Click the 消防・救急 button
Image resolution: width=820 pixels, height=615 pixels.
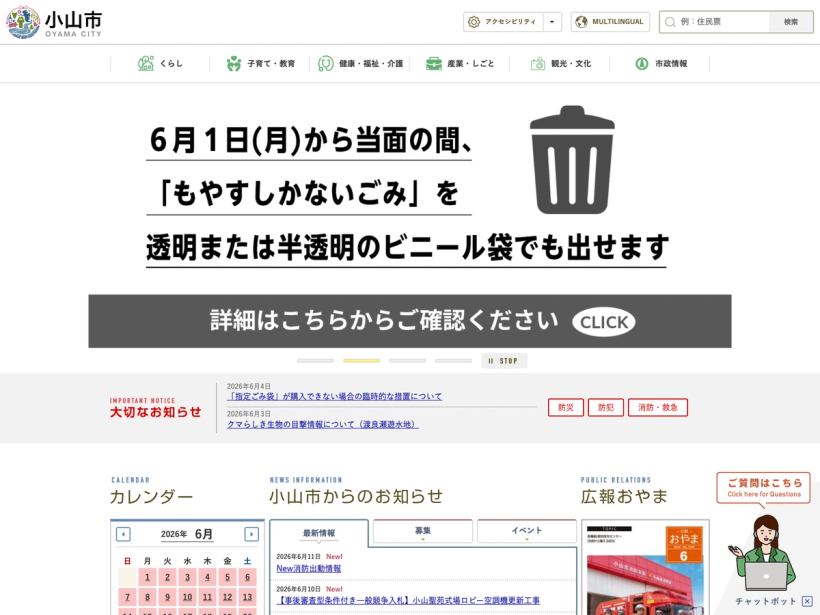(x=658, y=407)
